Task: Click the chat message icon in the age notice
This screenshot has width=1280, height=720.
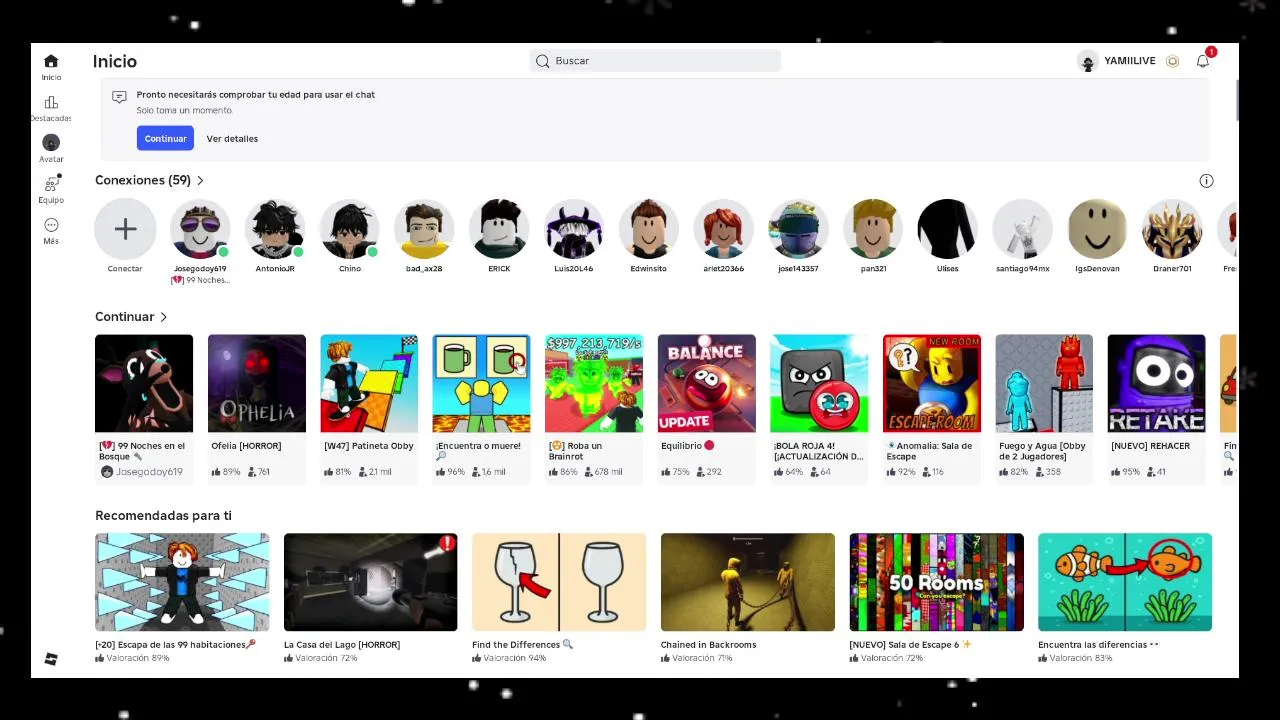Action: point(119,97)
